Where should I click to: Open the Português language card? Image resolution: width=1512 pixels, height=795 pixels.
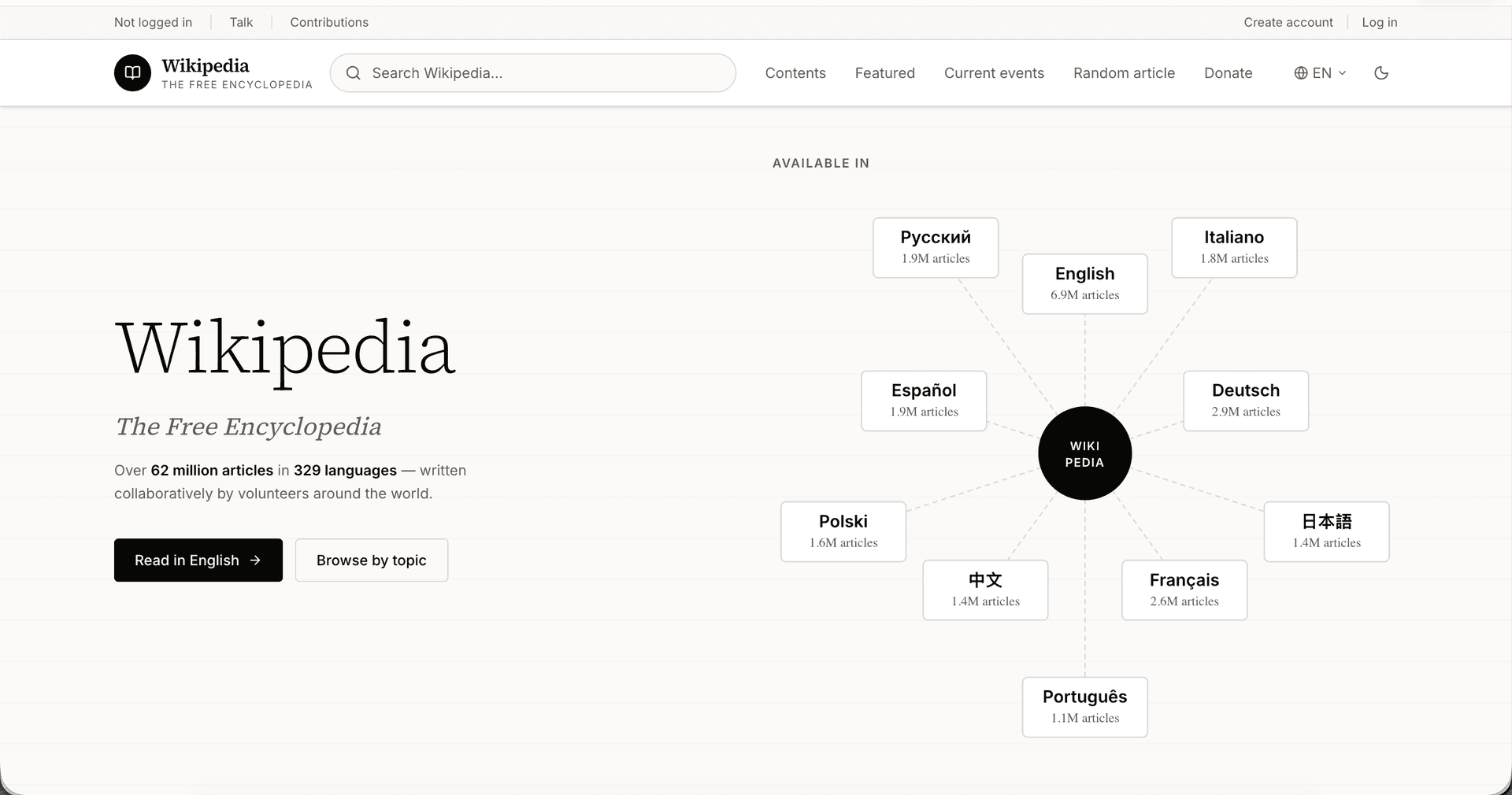coord(1085,707)
